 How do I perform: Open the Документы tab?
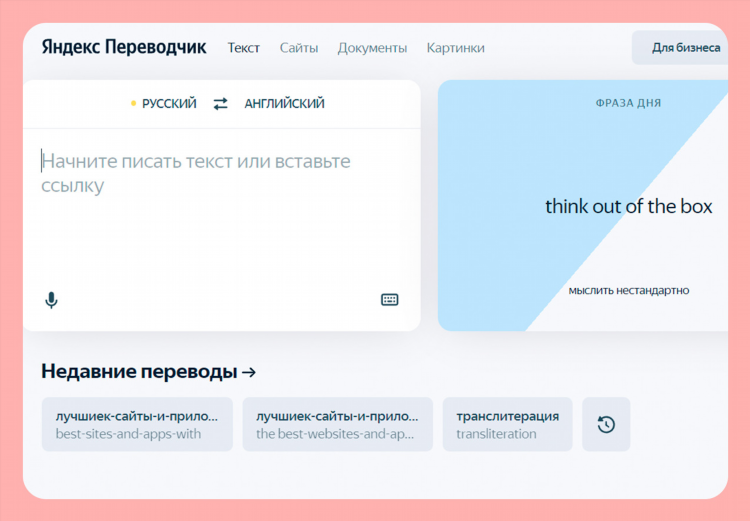[x=372, y=48]
